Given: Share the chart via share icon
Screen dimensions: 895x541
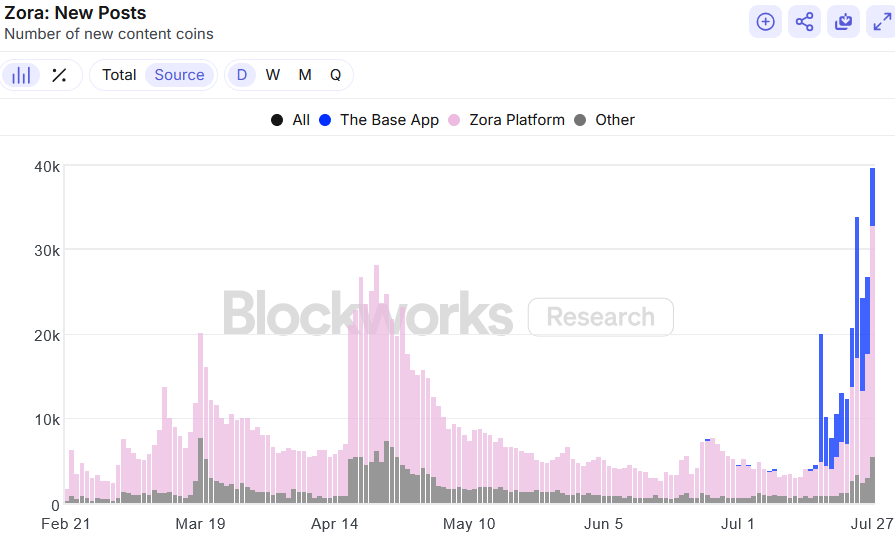Looking at the screenshot, I should [x=804, y=22].
